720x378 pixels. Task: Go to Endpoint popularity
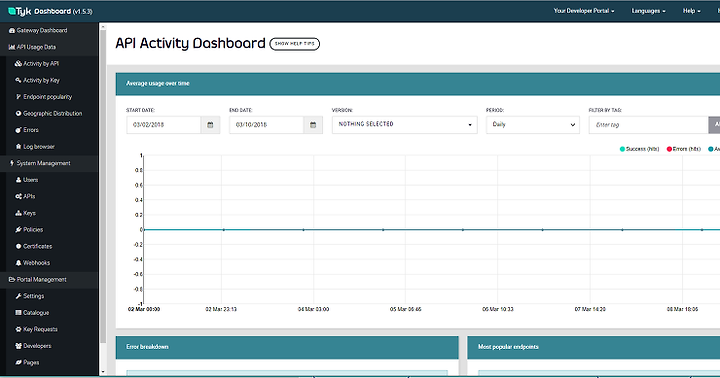click(48, 97)
